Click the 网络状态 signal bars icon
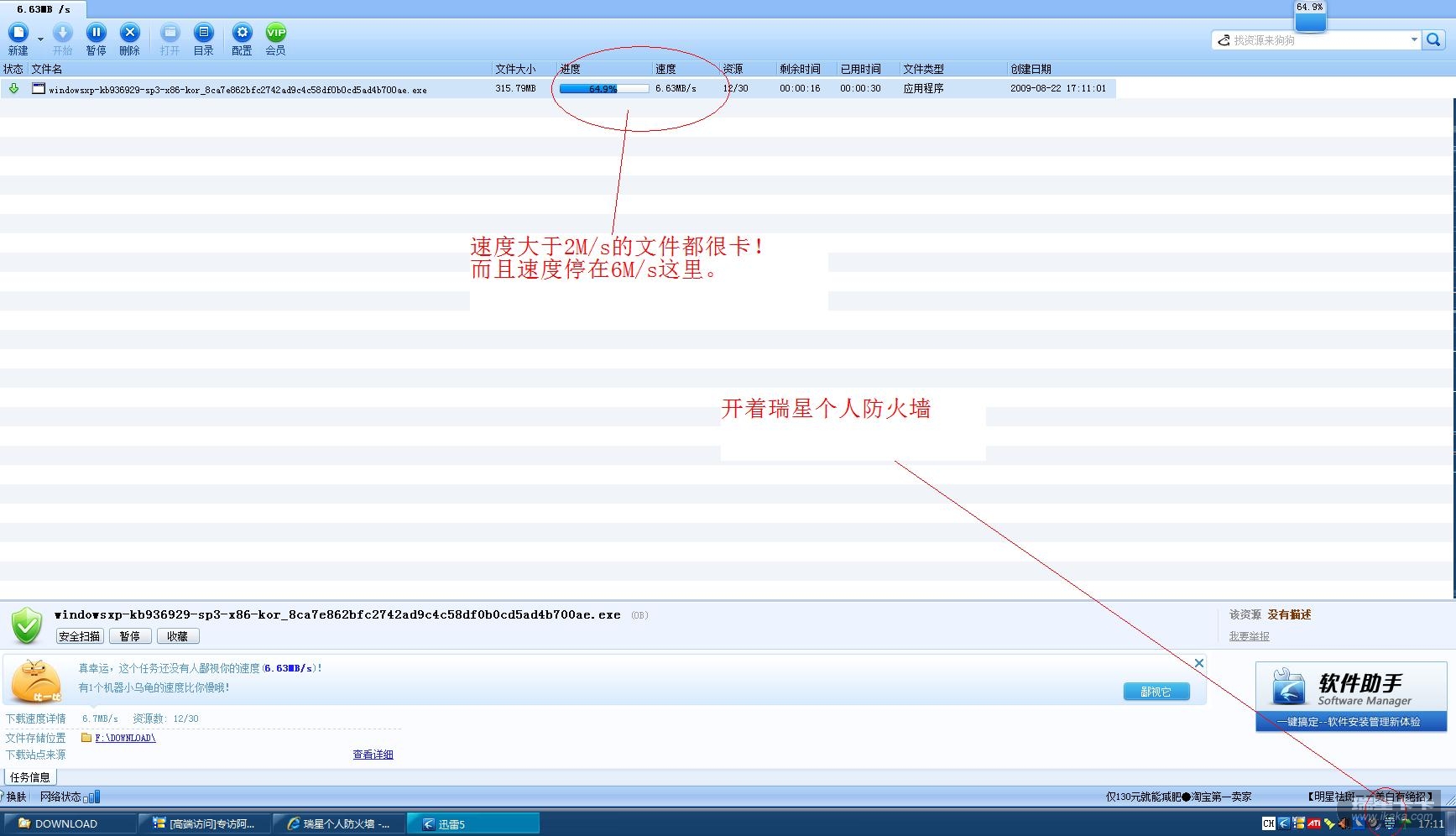 pyautogui.click(x=91, y=797)
